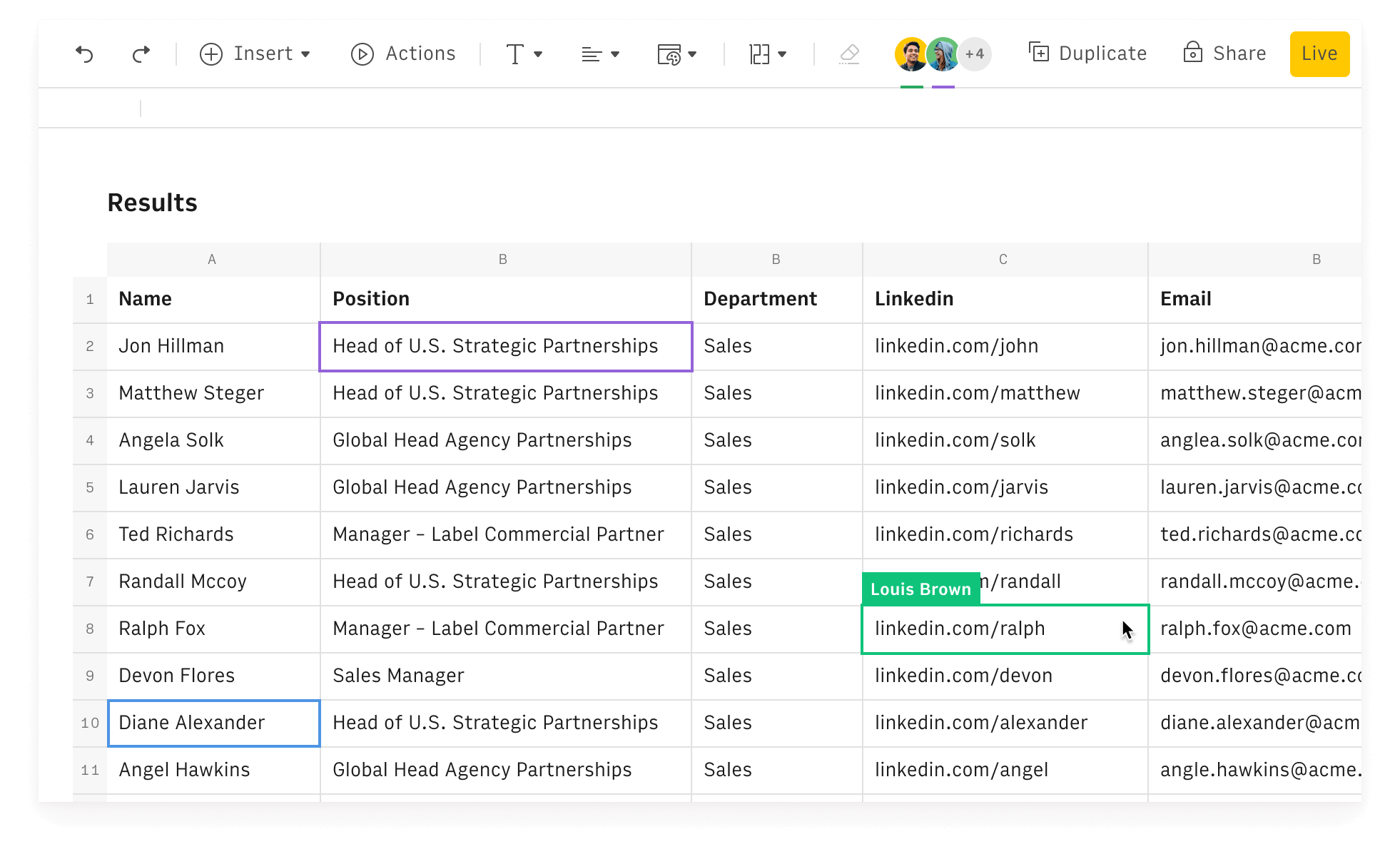Open the Actions menu icon
1400x859 pixels.
click(362, 54)
